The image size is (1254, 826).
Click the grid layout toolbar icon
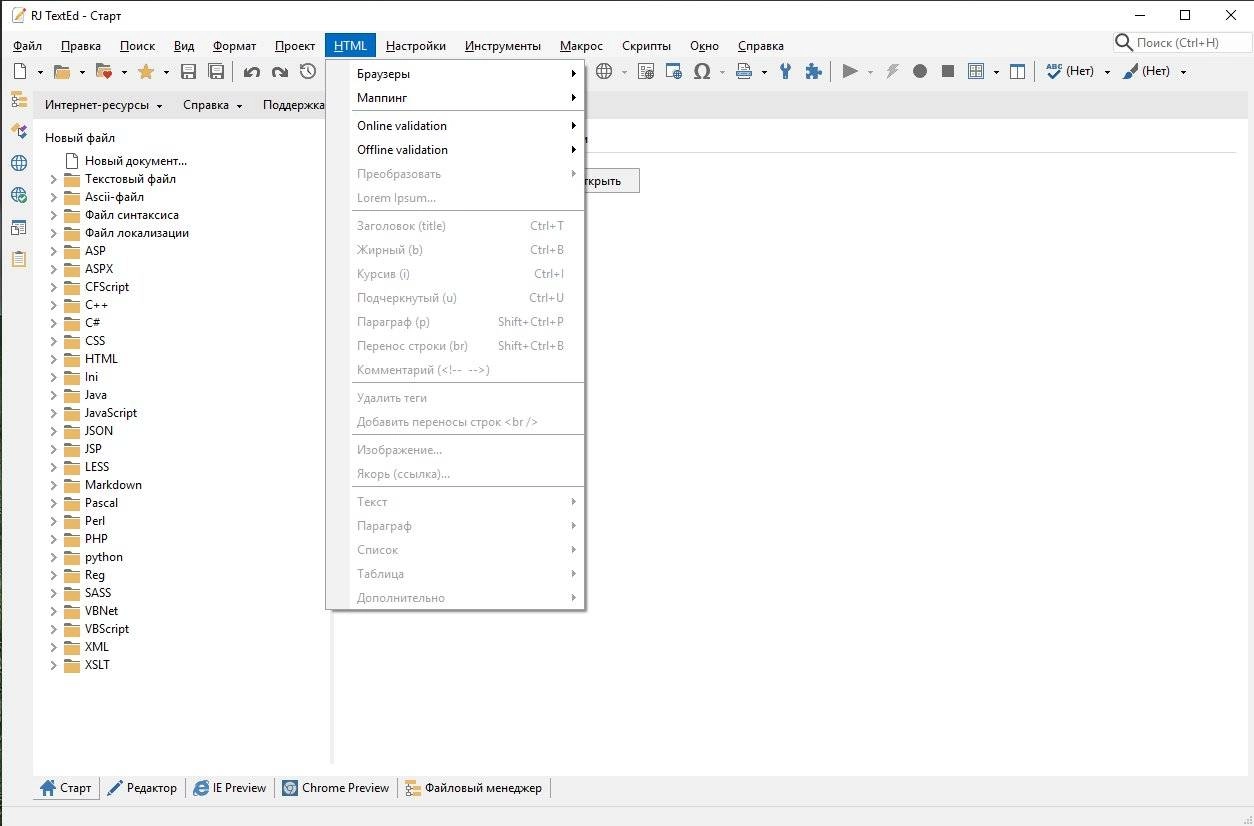tap(977, 71)
